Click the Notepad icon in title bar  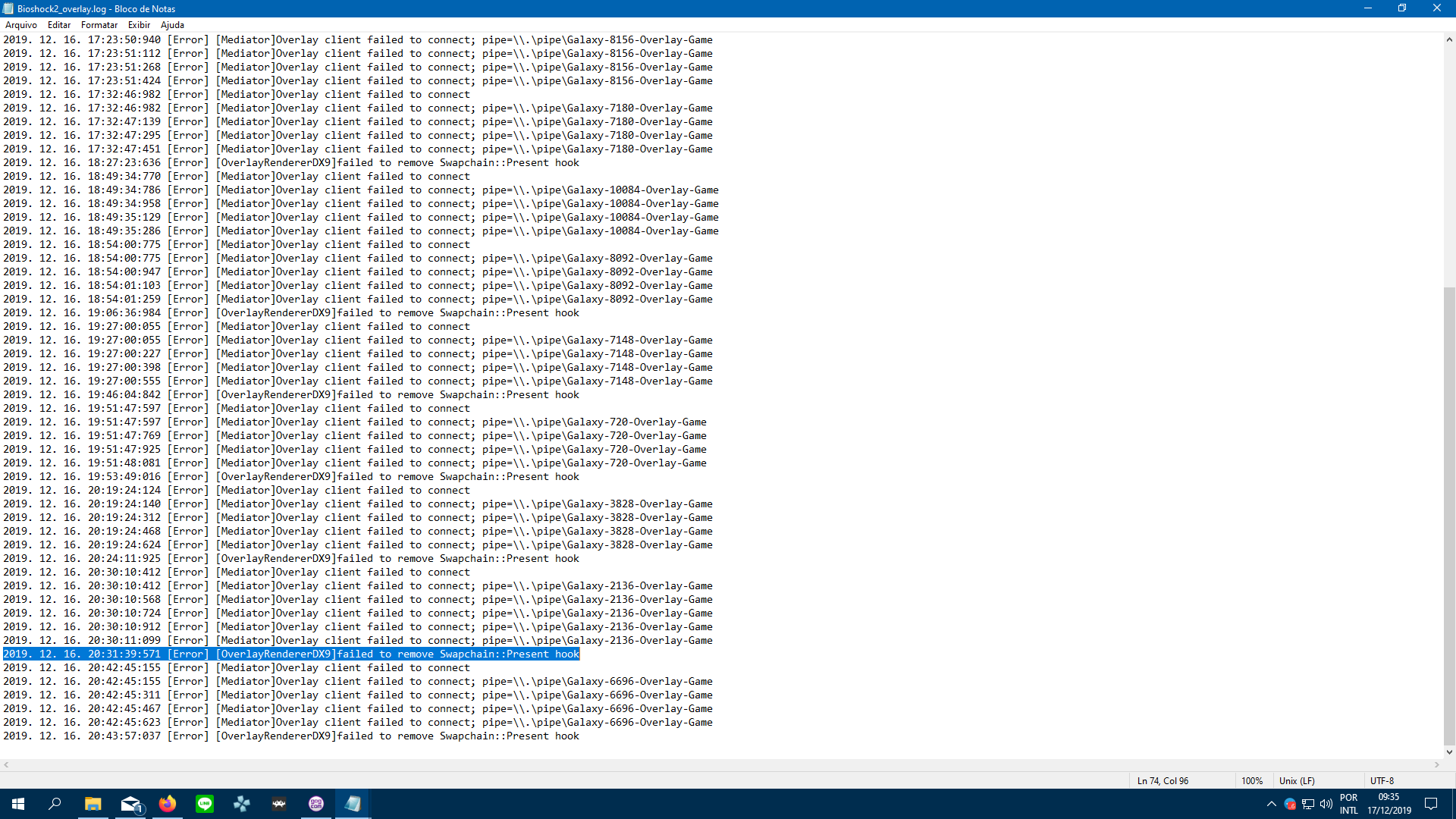click(x=8, y=8)
